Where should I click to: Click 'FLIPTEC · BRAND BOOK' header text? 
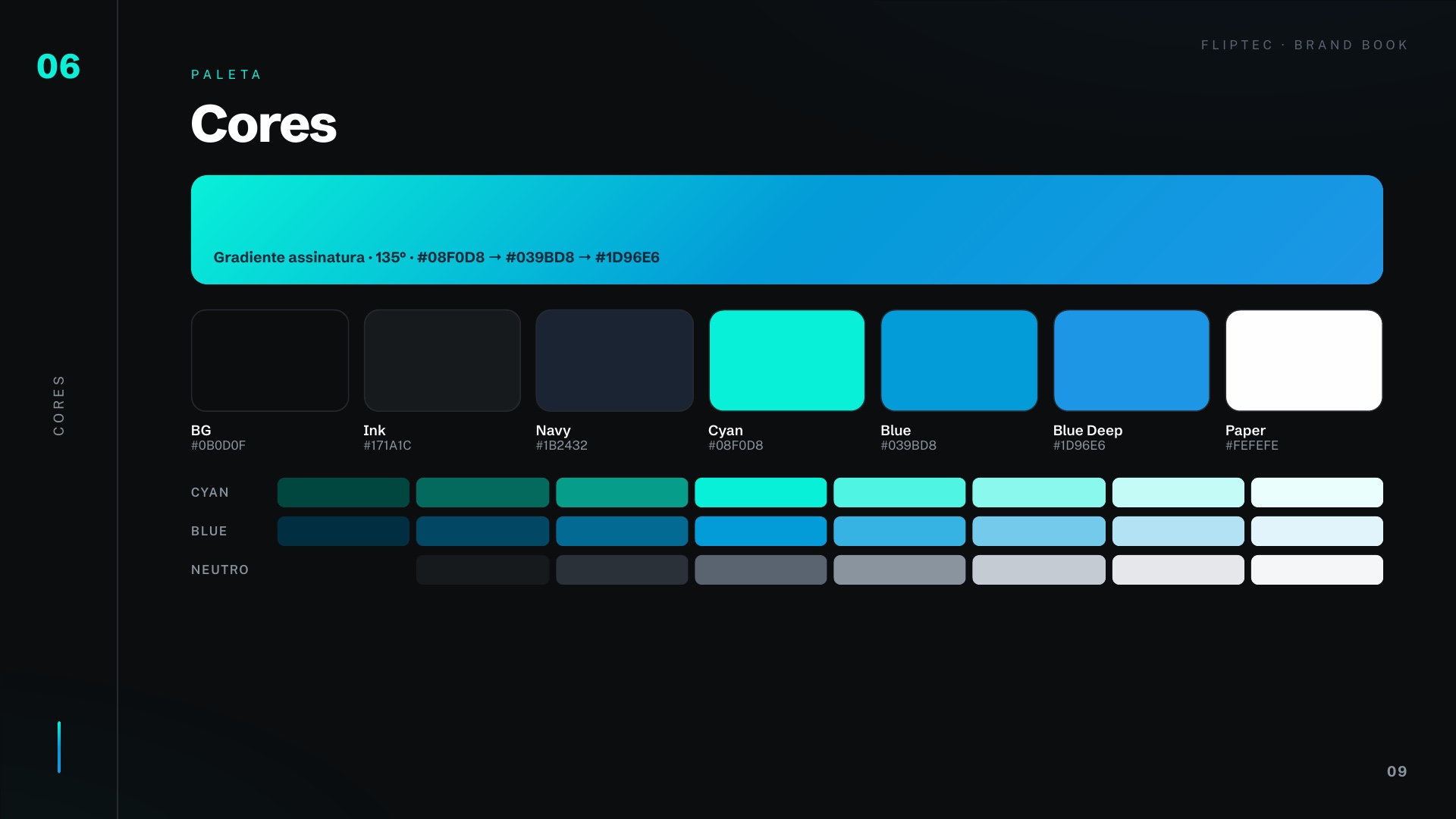(1304, 45)
